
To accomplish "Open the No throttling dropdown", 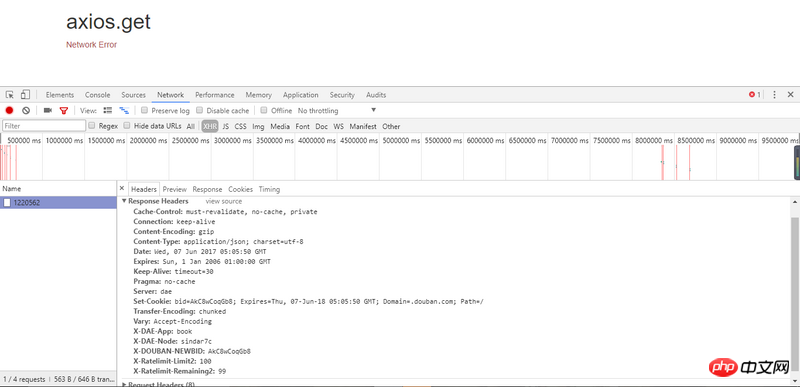I will pos(337,111).
